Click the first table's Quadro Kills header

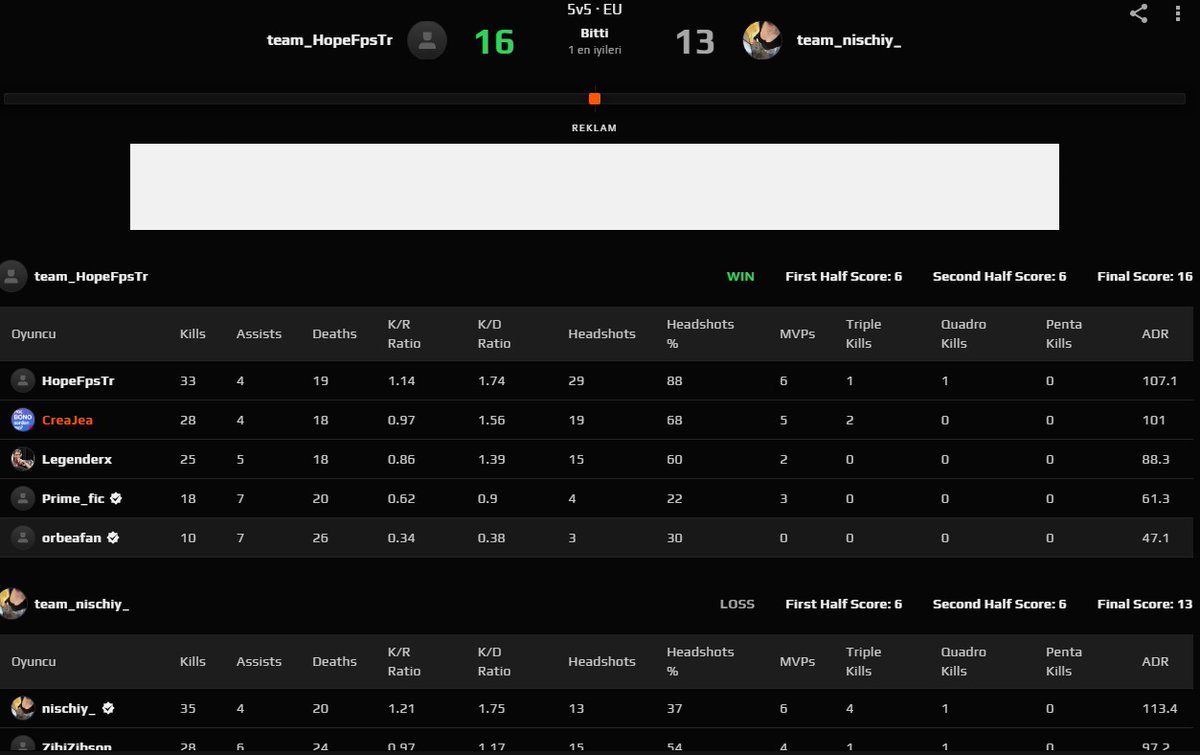click(x=964, y=334)
